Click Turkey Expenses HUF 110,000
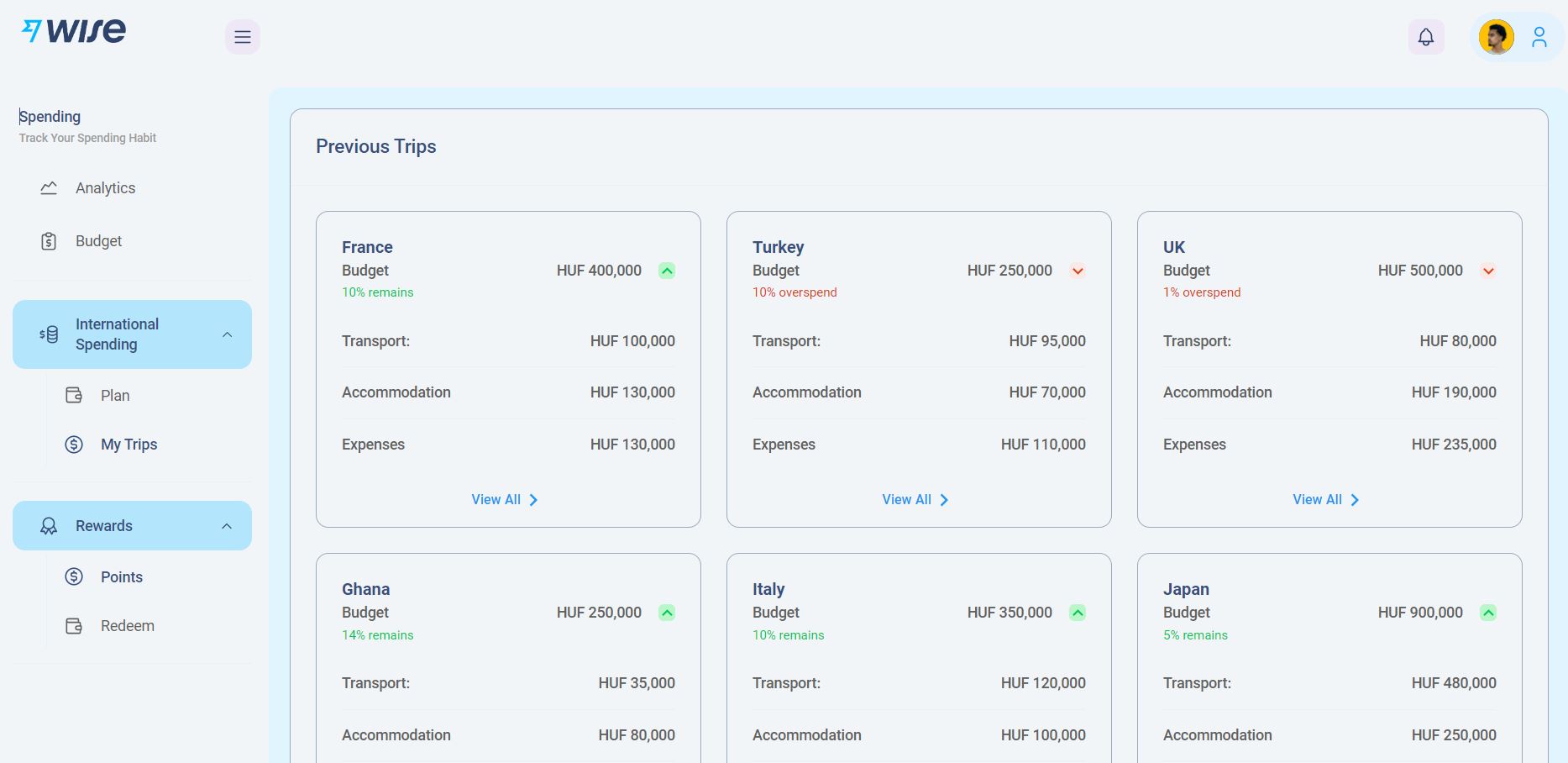The width and height of the screenshot is (1568, 763). tap(1043, 445)
